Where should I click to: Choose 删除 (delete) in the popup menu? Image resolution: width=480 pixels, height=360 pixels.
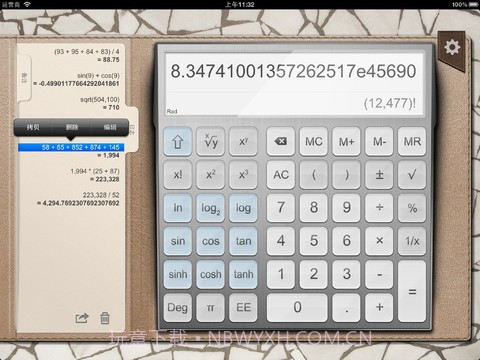pyautogui.click(x=72, y=127)
